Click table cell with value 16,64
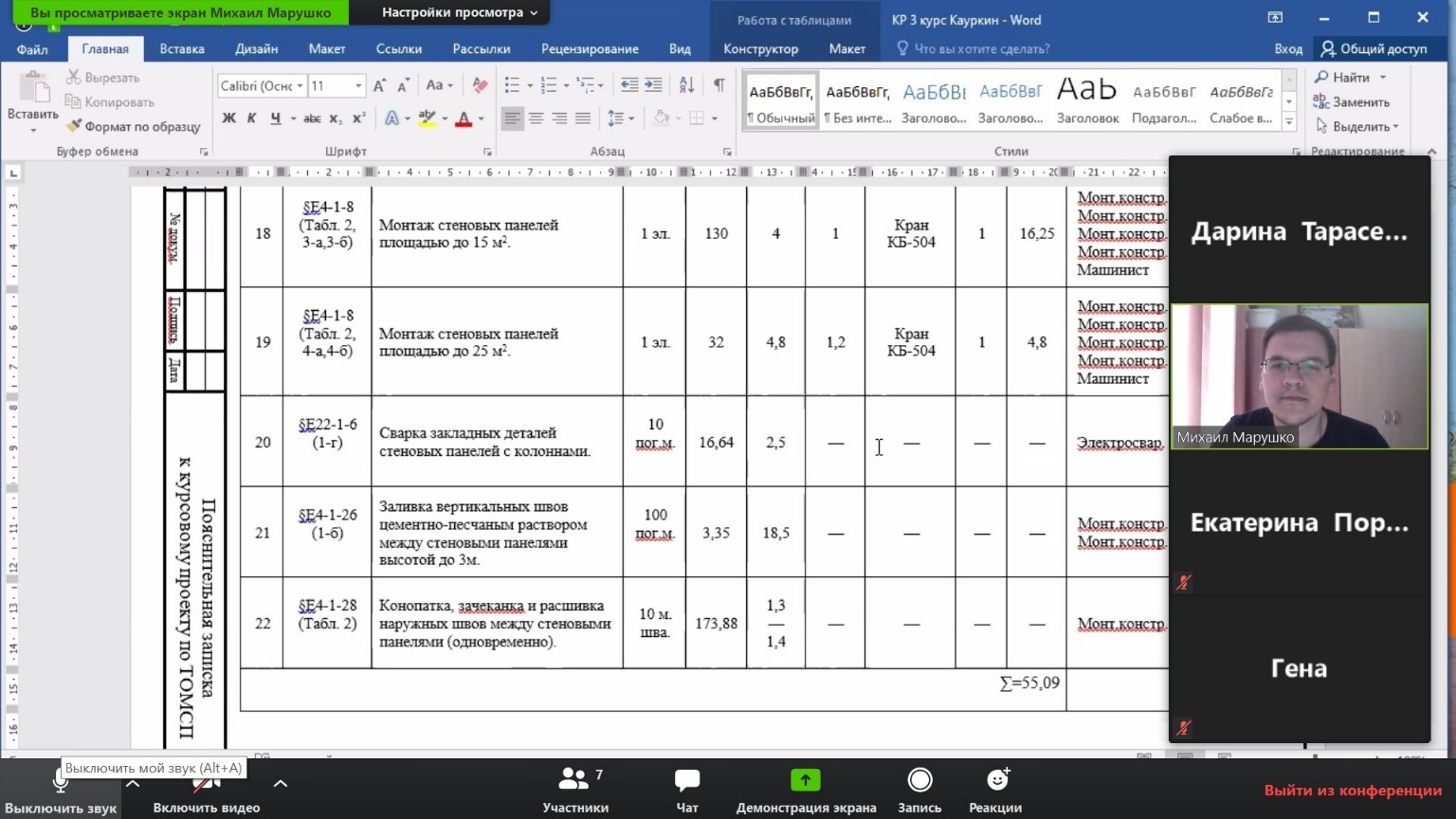1456x819 pixels. click(716, 442)
